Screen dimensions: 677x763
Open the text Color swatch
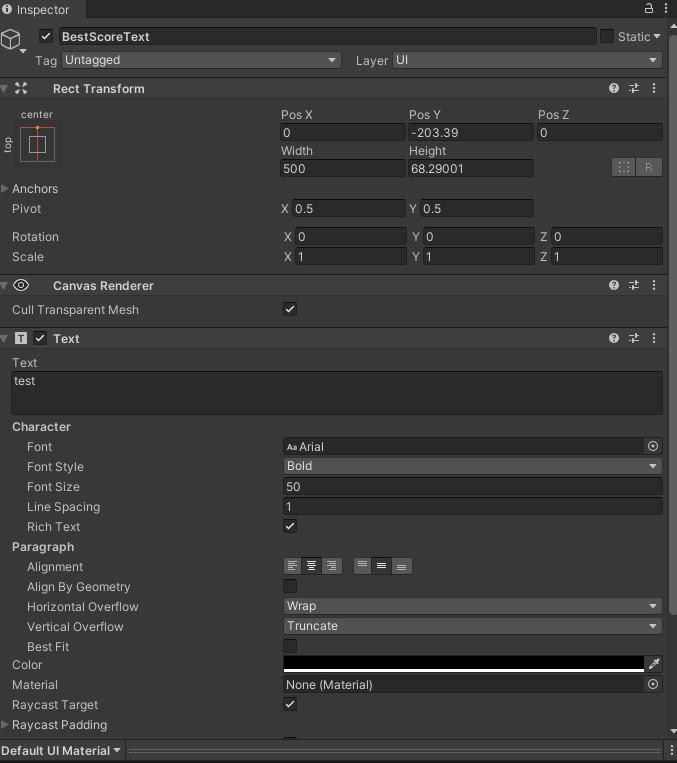[463, 664]
